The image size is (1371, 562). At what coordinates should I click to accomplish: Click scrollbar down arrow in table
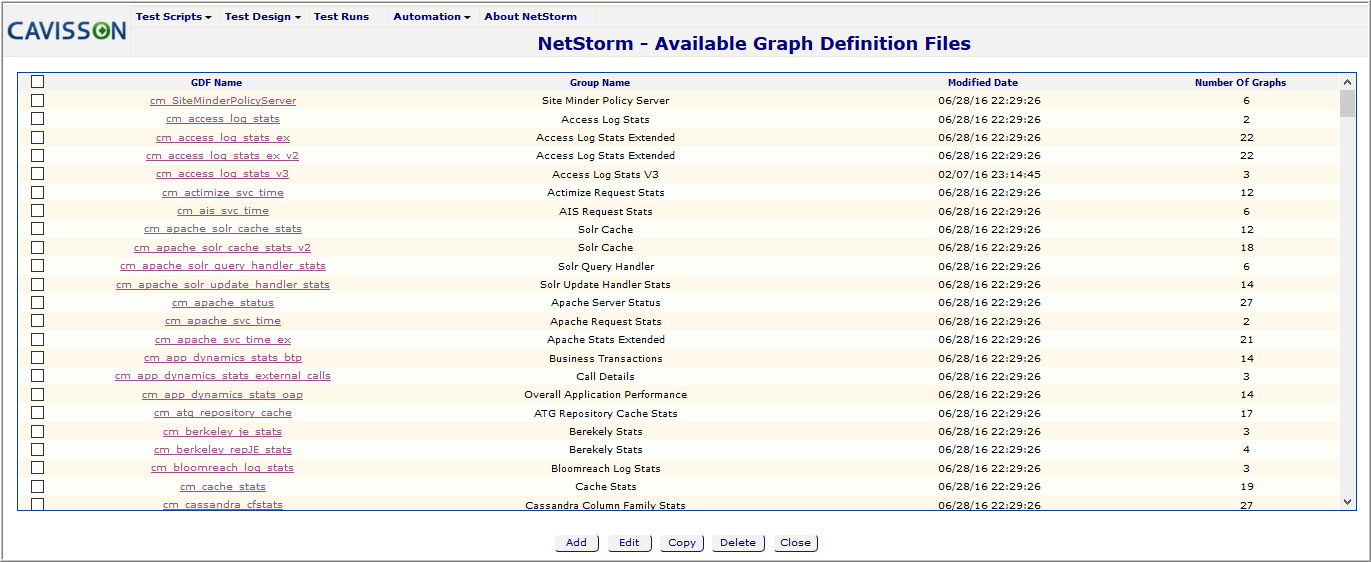pyautogui.click(x=1347, y=501)
